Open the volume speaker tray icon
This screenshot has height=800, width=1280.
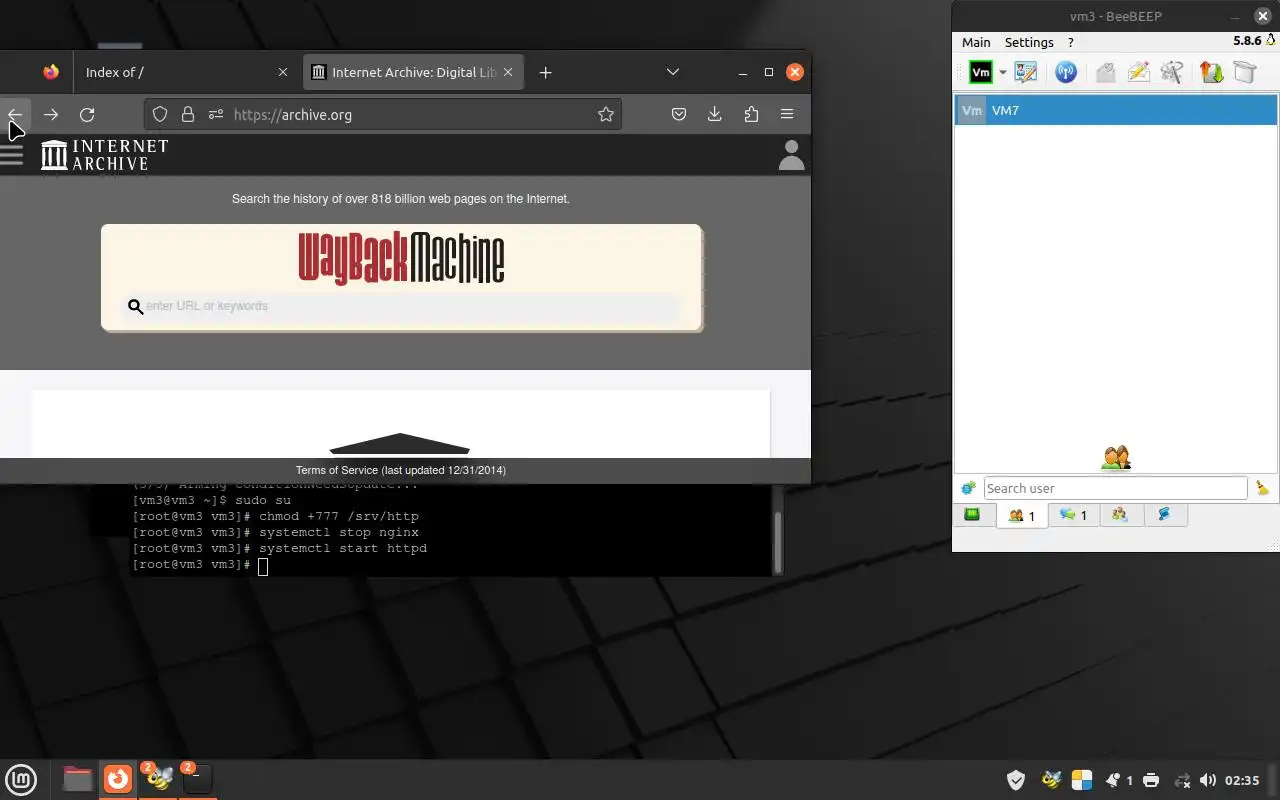click(1208, 780)
